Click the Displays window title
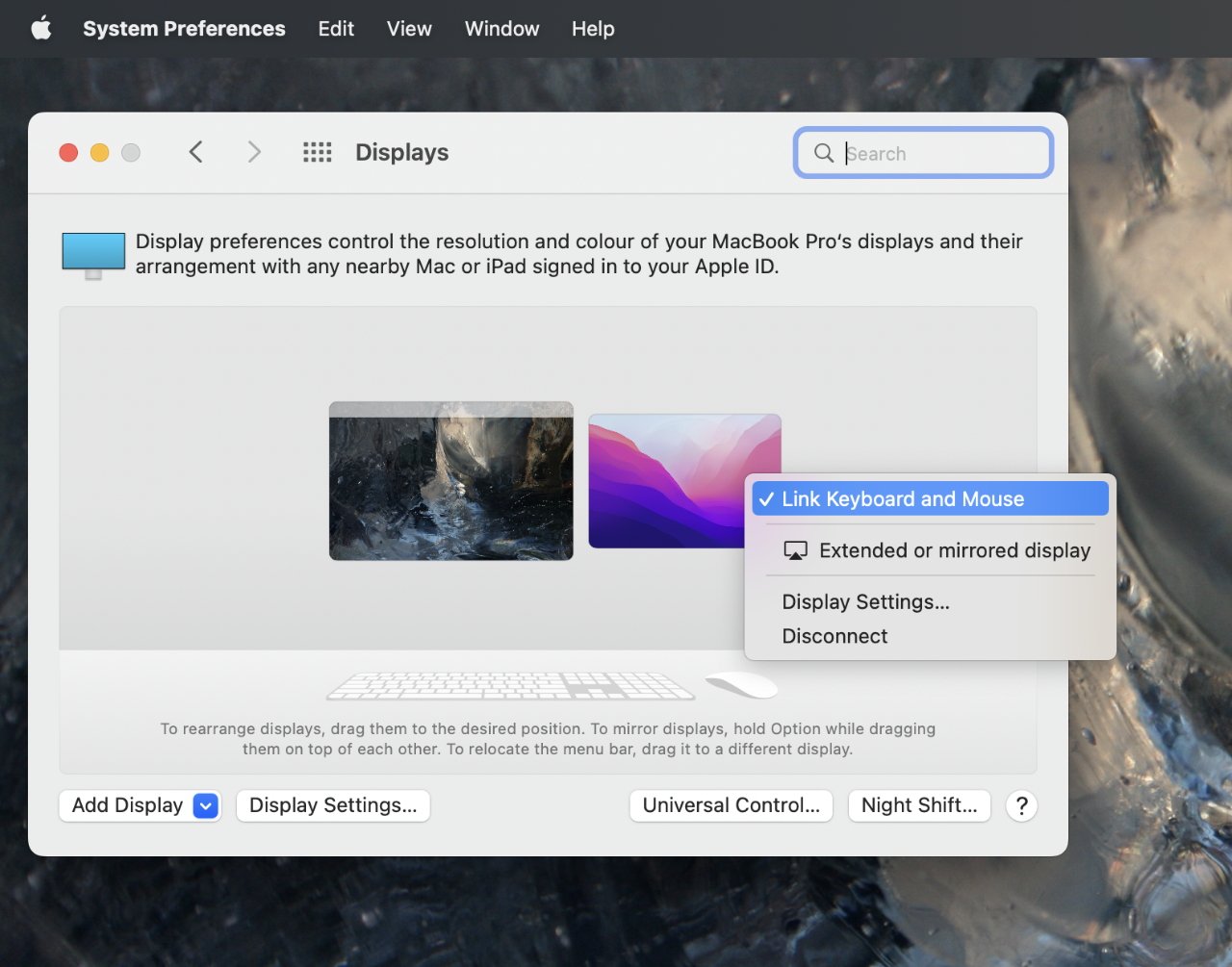 (x=401, y=152)
